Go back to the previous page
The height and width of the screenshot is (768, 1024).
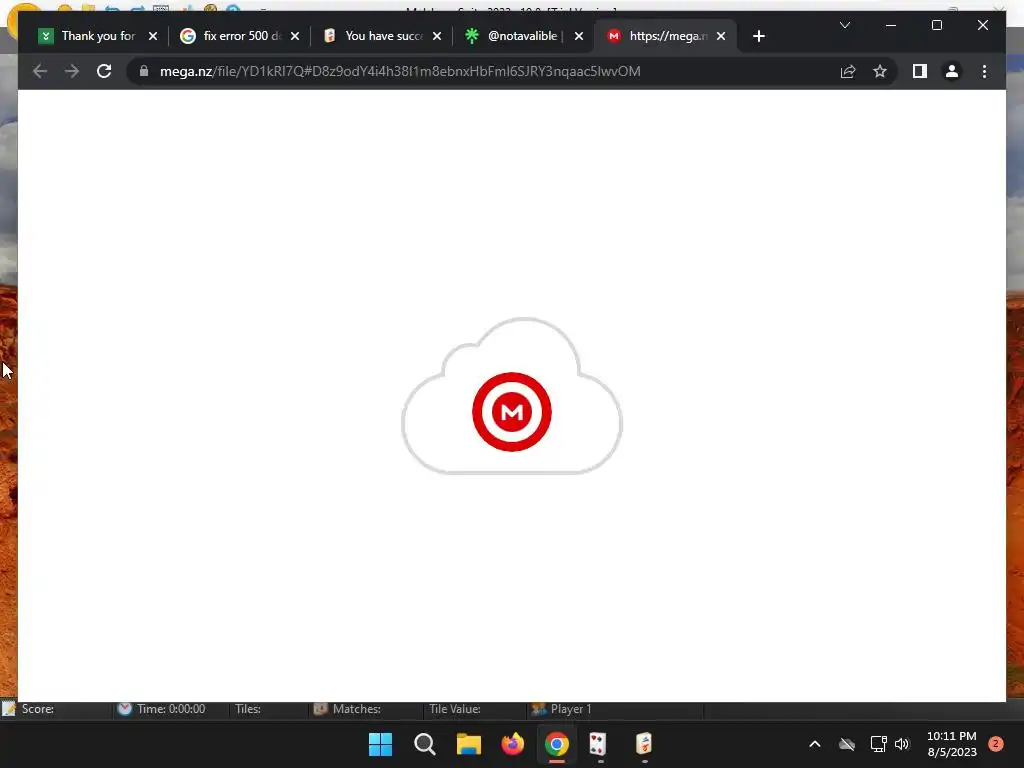[40, 71]
